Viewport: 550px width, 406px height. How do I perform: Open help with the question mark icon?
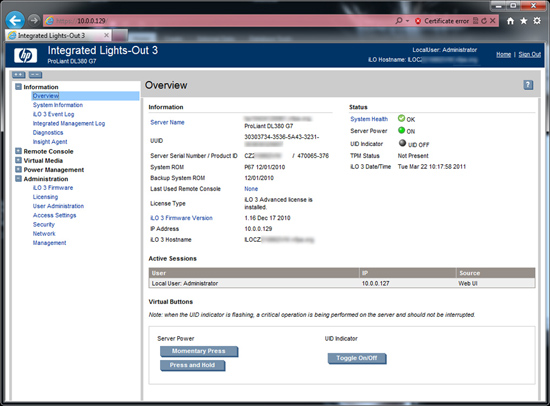click(528, 85)
